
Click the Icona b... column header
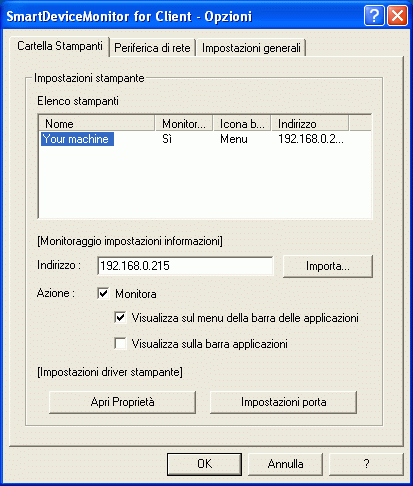coord(242,124)
